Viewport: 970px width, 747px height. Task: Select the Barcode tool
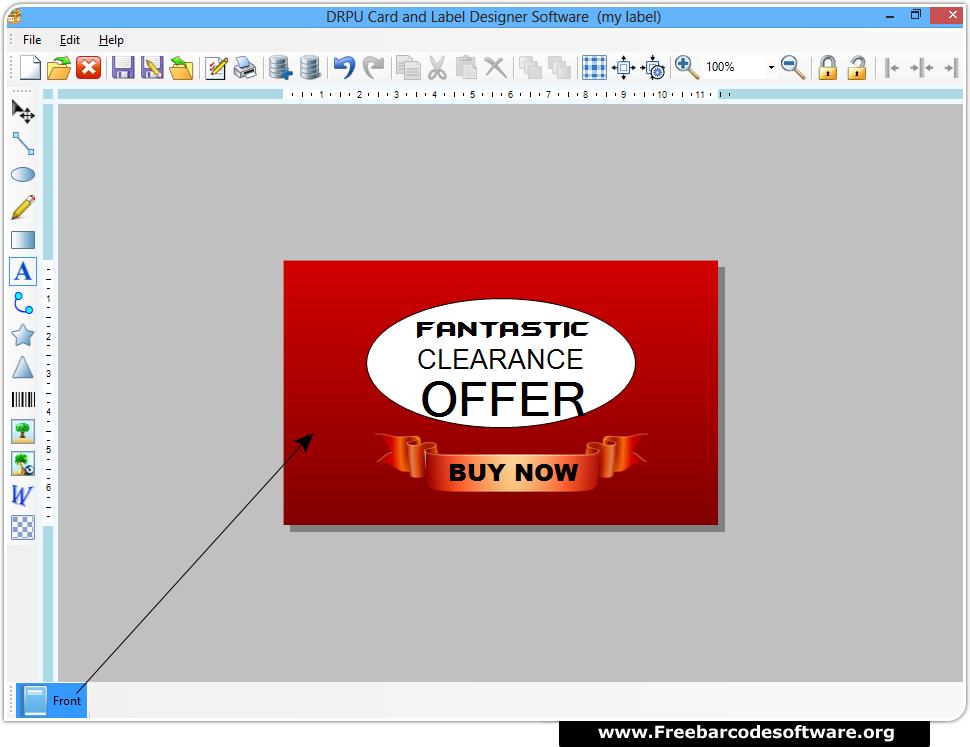(x=23, y=399)
